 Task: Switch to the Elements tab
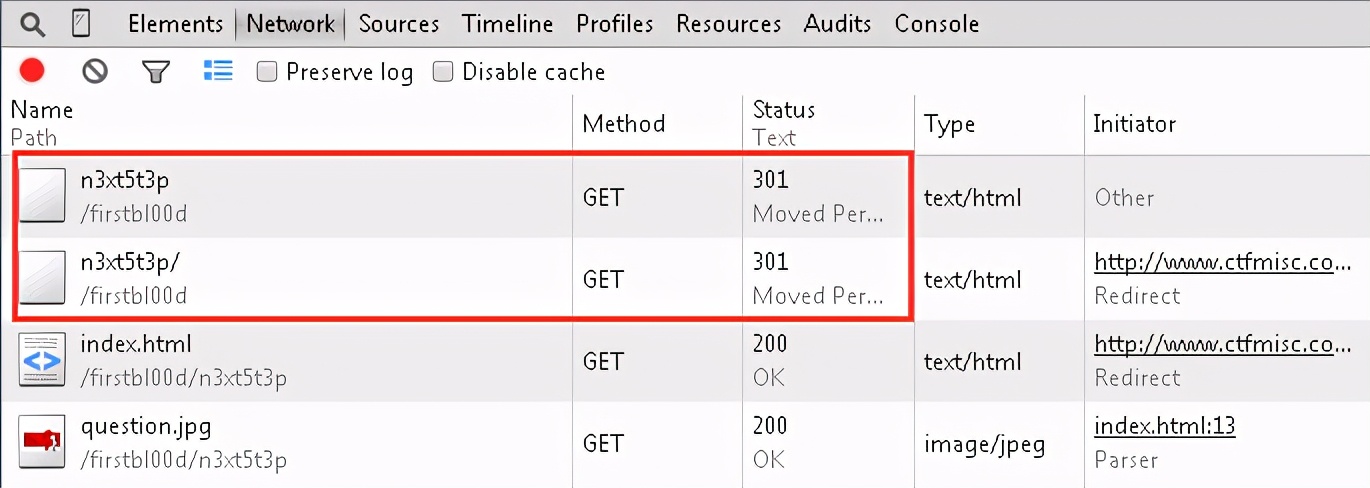[x=175, y=23]
